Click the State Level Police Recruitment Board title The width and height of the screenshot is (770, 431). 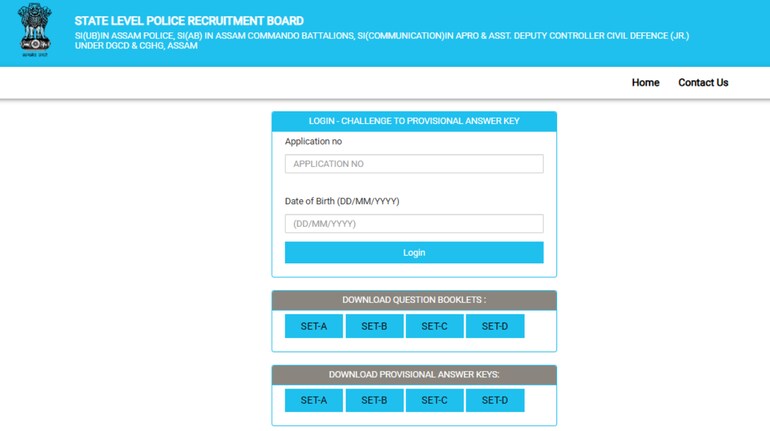[189, 21]
